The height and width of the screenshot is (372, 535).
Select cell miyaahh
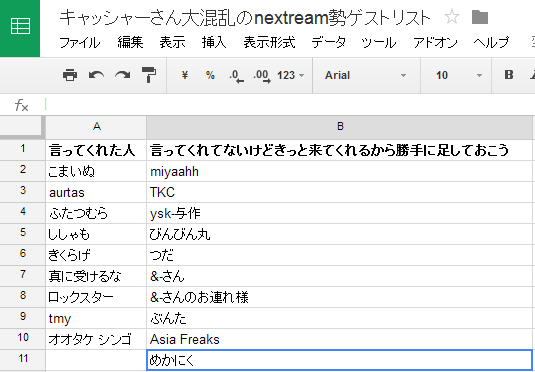coord(339,171)
